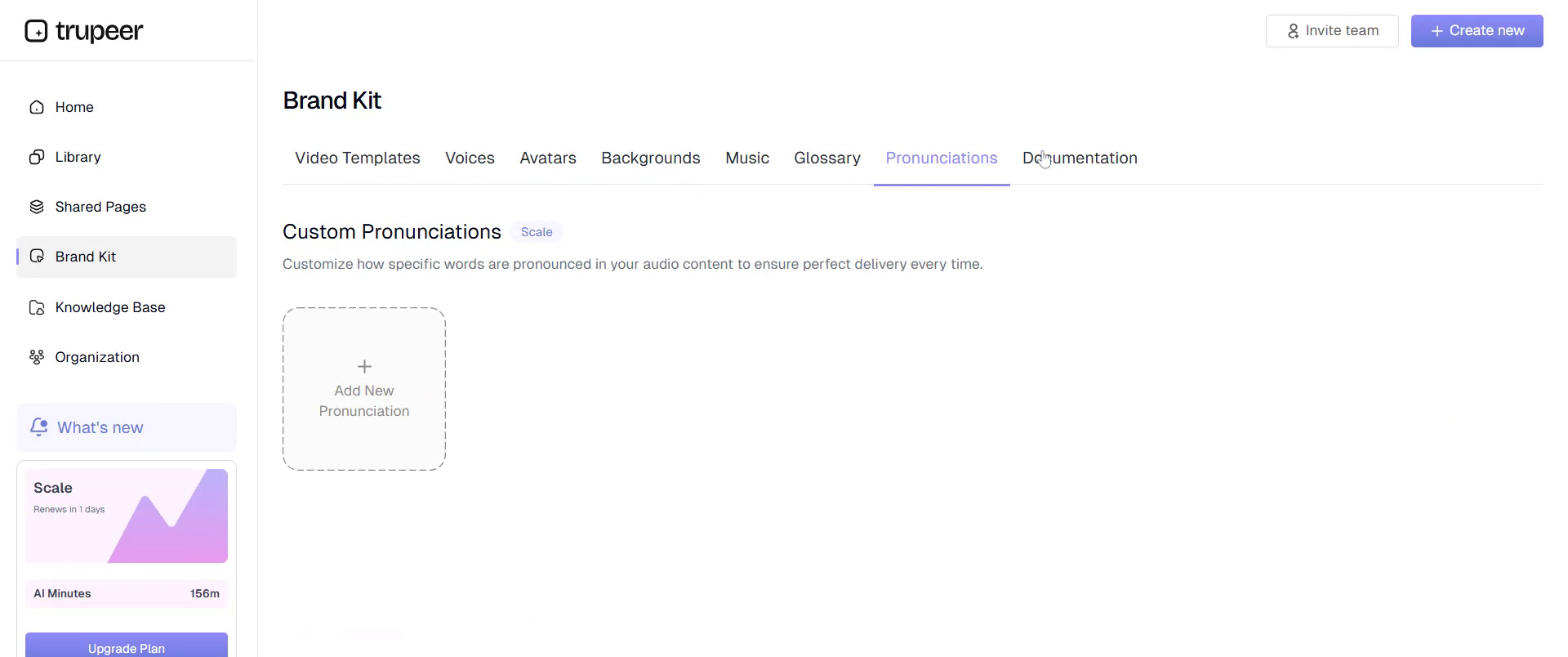Click the 'Customize how specific words' description text
This screenshot has height=657, width=1568.
pyautogui.click(x=633, y=264)
